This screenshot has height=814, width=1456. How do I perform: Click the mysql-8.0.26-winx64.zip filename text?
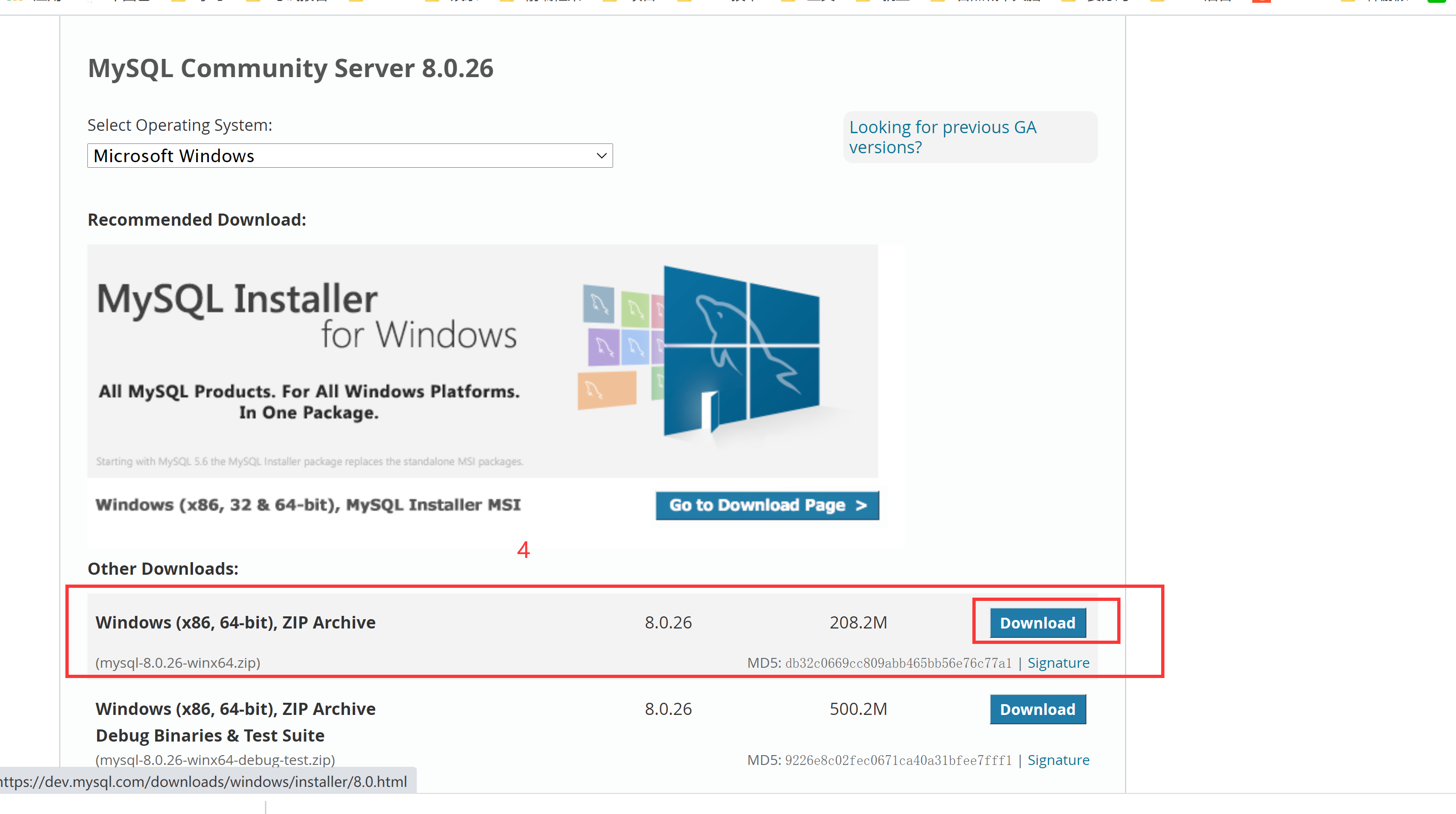178,663
